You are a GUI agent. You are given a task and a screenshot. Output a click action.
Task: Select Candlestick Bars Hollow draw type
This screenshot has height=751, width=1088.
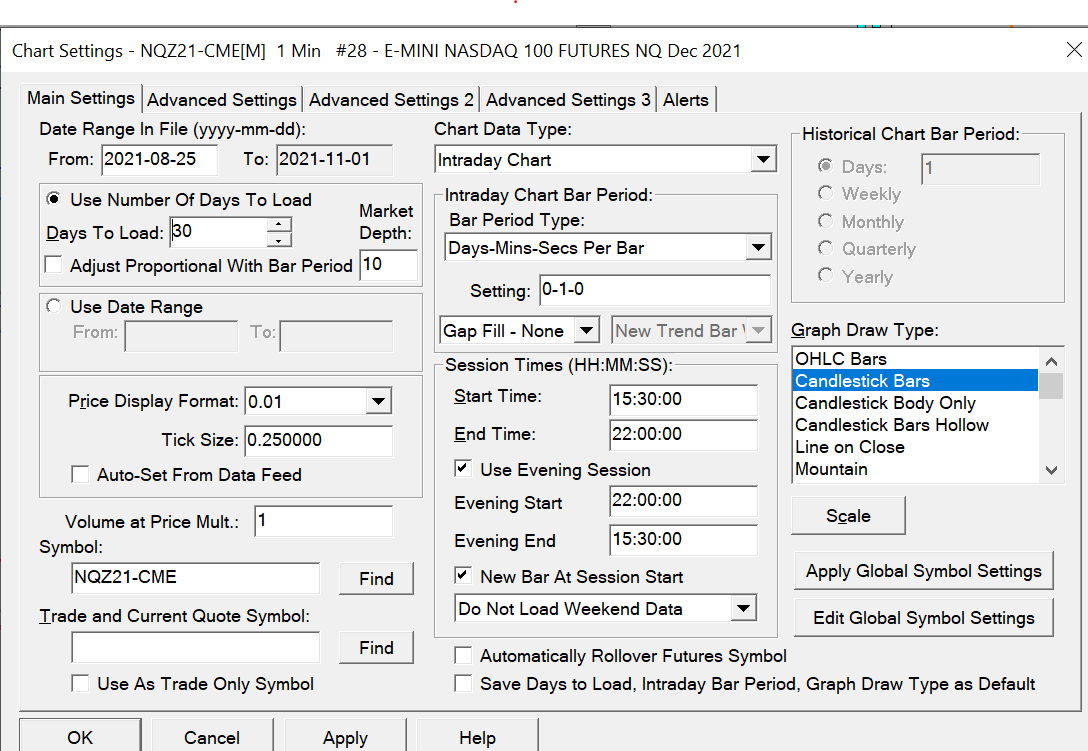coord(915,425)
